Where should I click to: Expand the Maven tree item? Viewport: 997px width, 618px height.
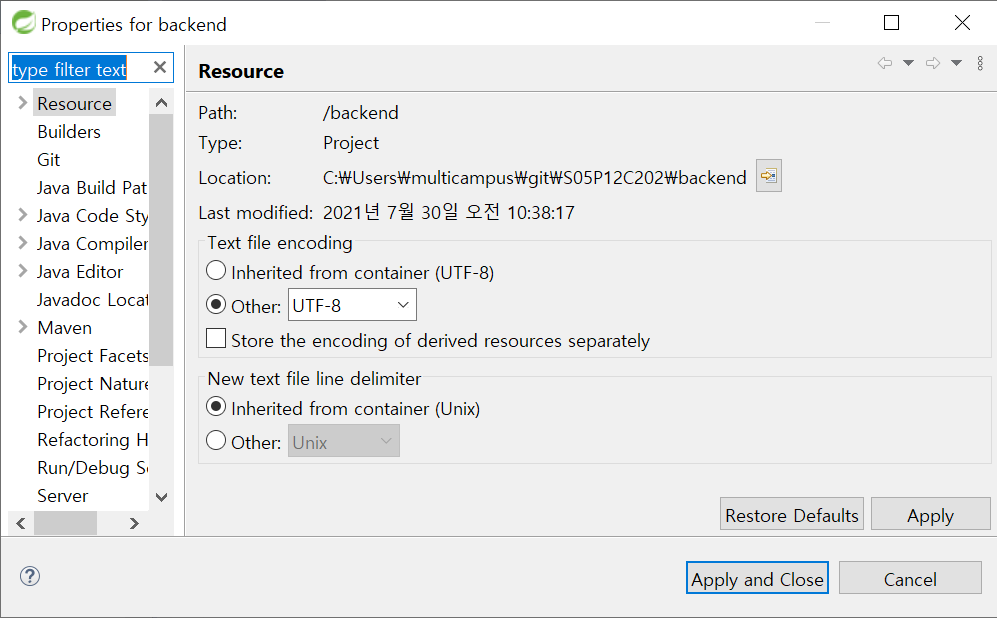click(20, 327)
